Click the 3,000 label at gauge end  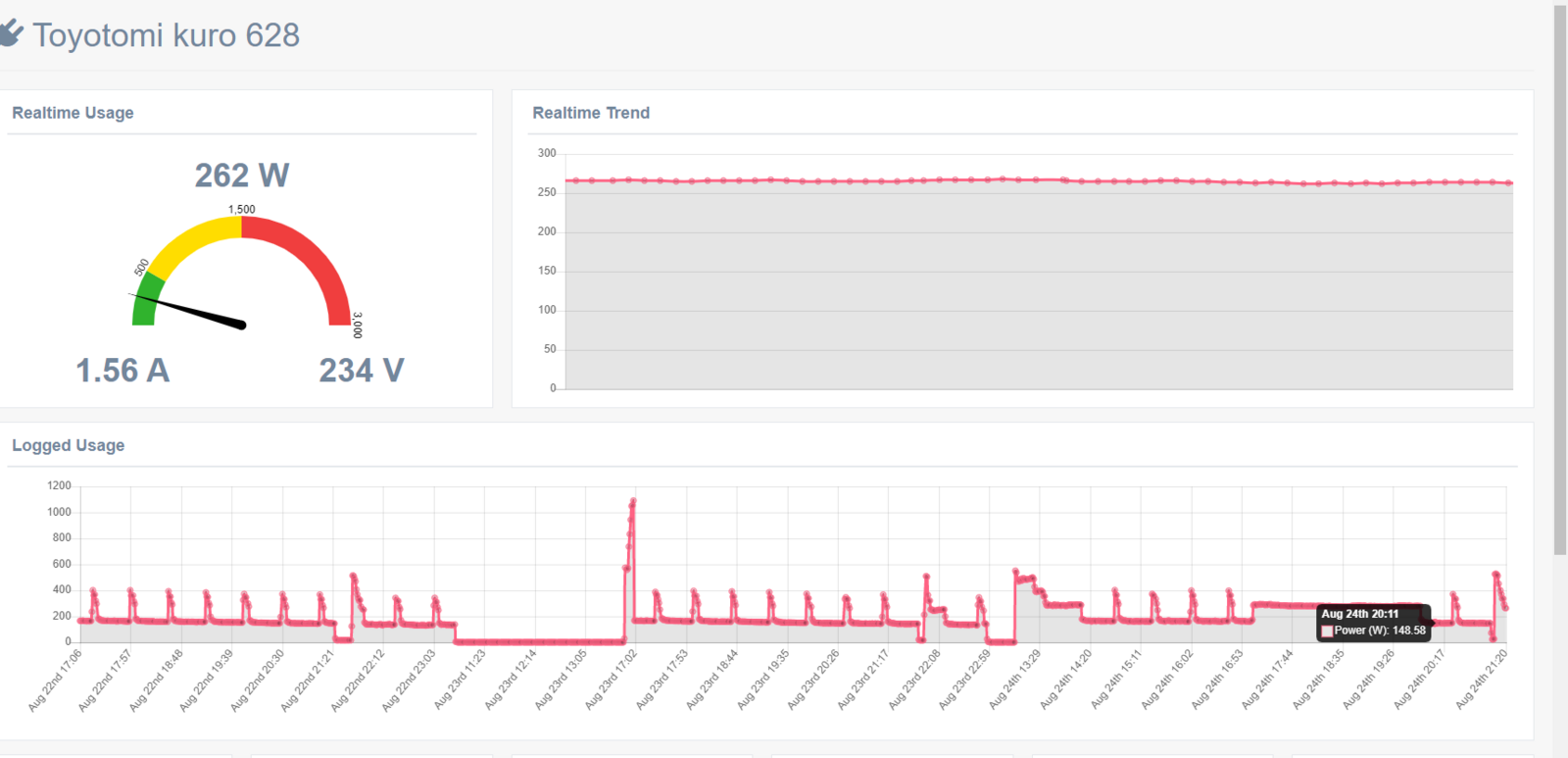pyautogui.click(x=357, y=326)
